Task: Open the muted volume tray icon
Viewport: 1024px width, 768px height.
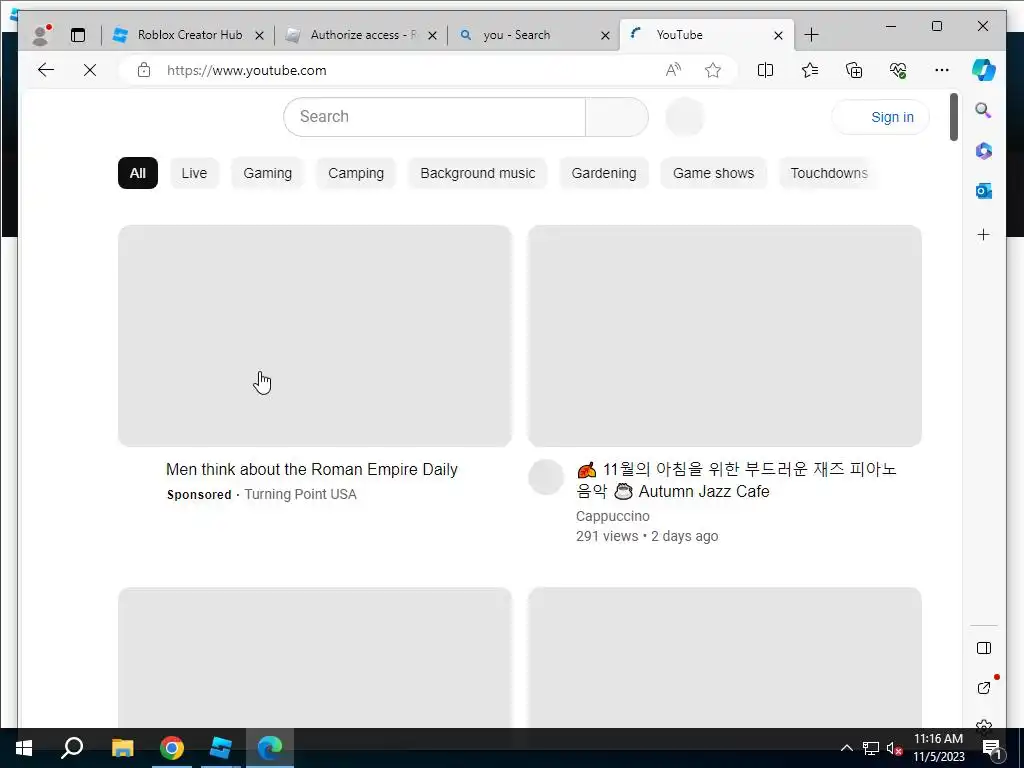Action: (x=894, y=748)
